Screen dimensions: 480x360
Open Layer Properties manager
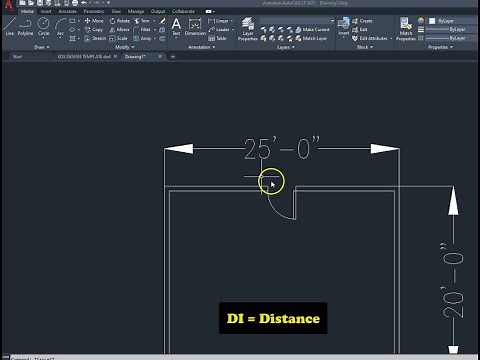coord(248,29)
